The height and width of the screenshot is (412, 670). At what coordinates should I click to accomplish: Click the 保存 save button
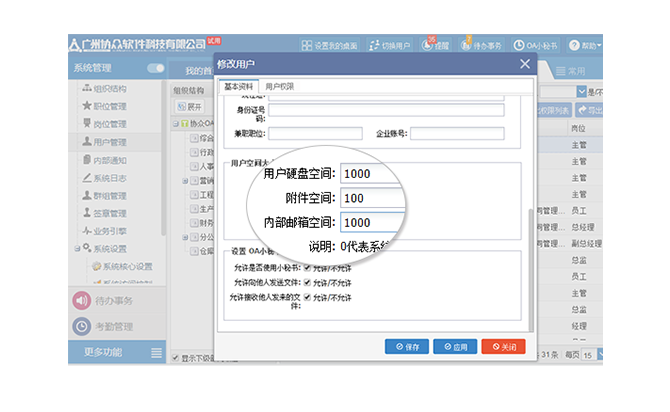[x=407, y=346]
